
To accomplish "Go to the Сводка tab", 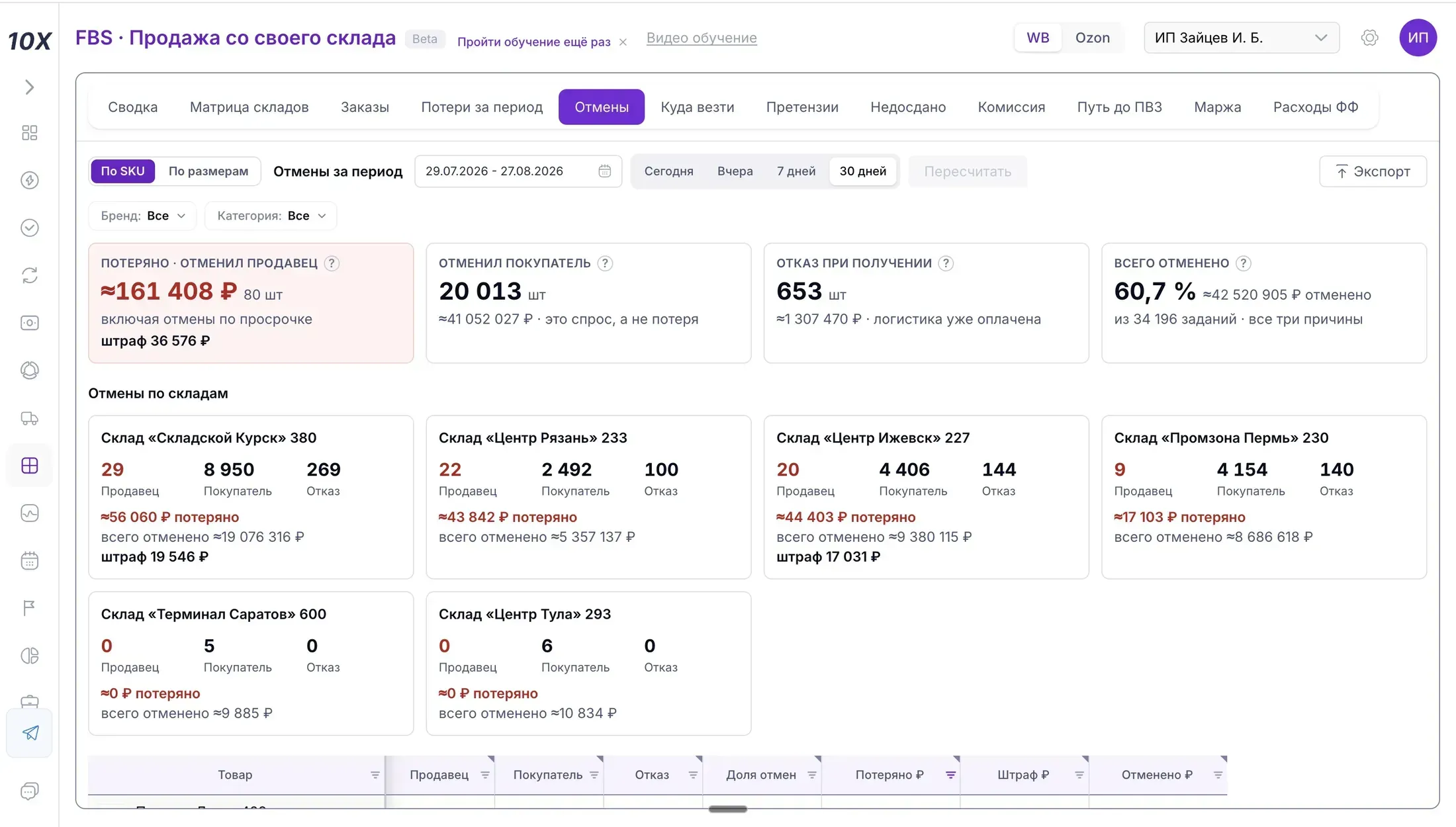I will [x=133, y=107].
